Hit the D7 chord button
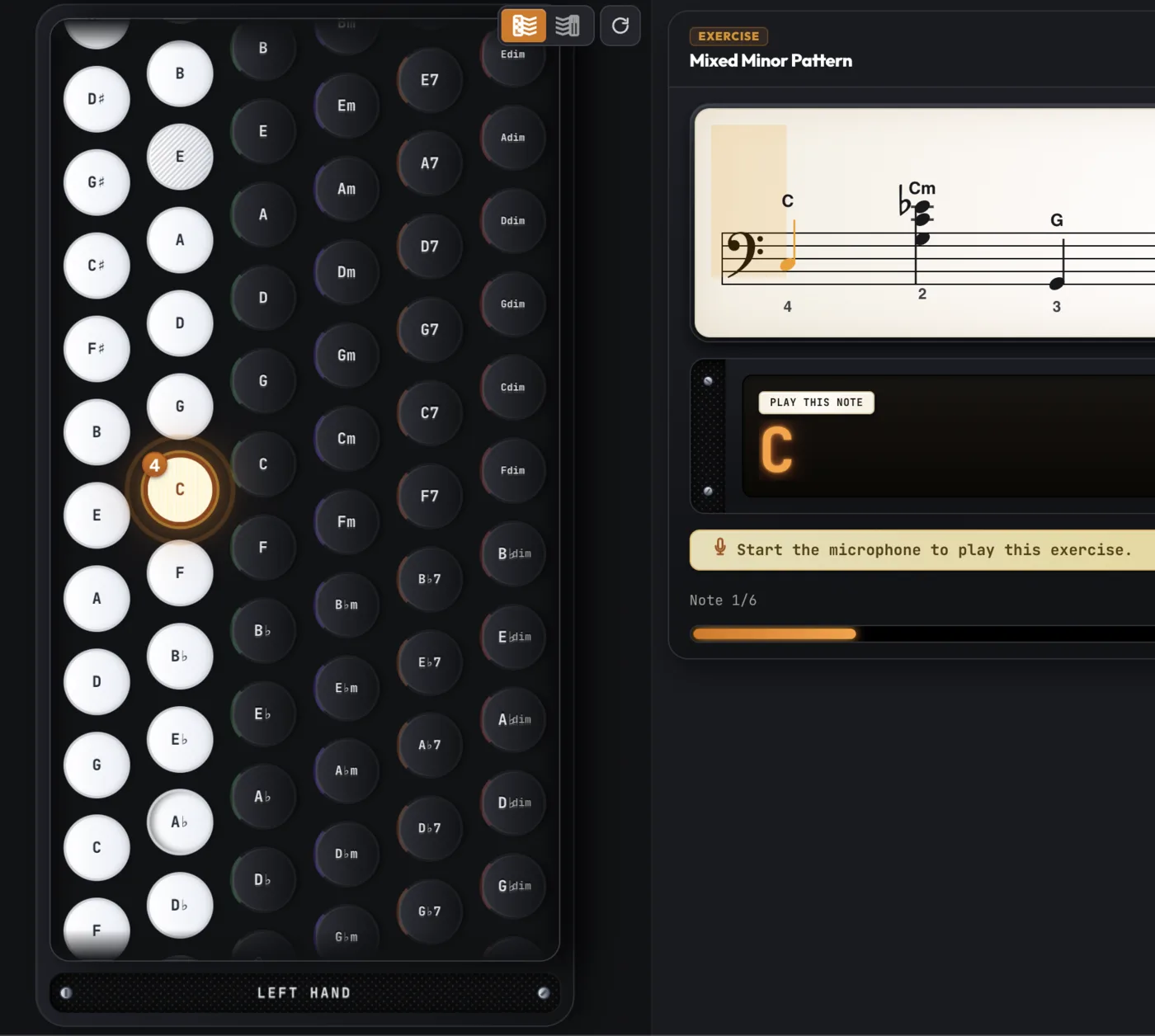 click(430, 247)
